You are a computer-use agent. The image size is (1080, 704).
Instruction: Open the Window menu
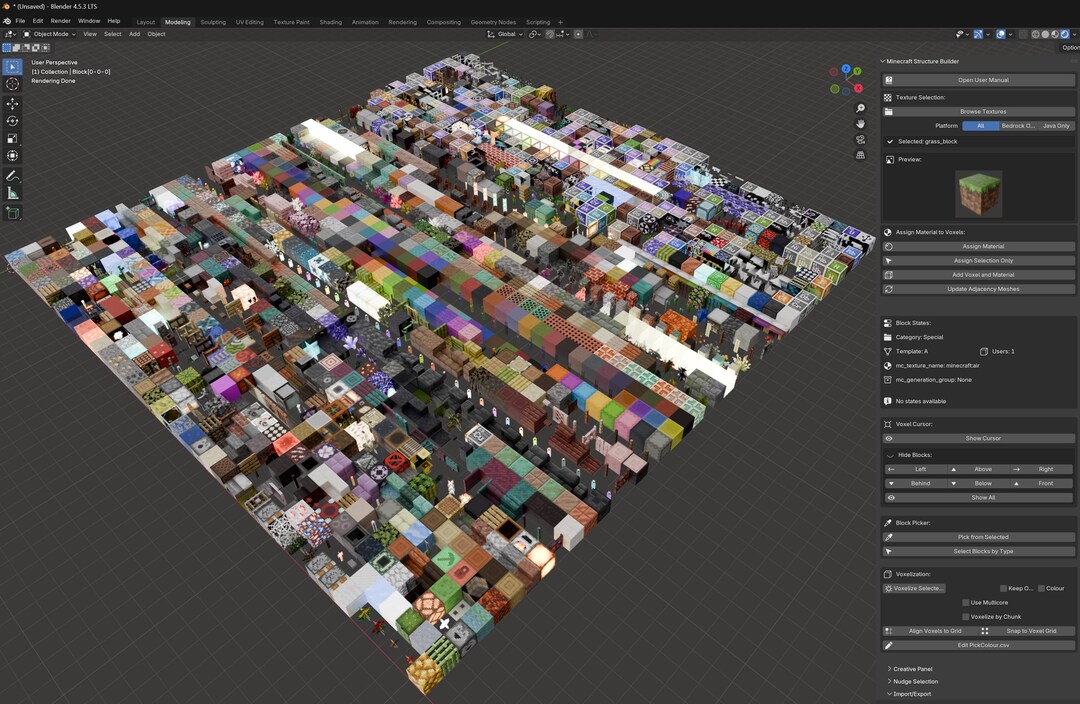pyautogui.click(x=89, y=21)
